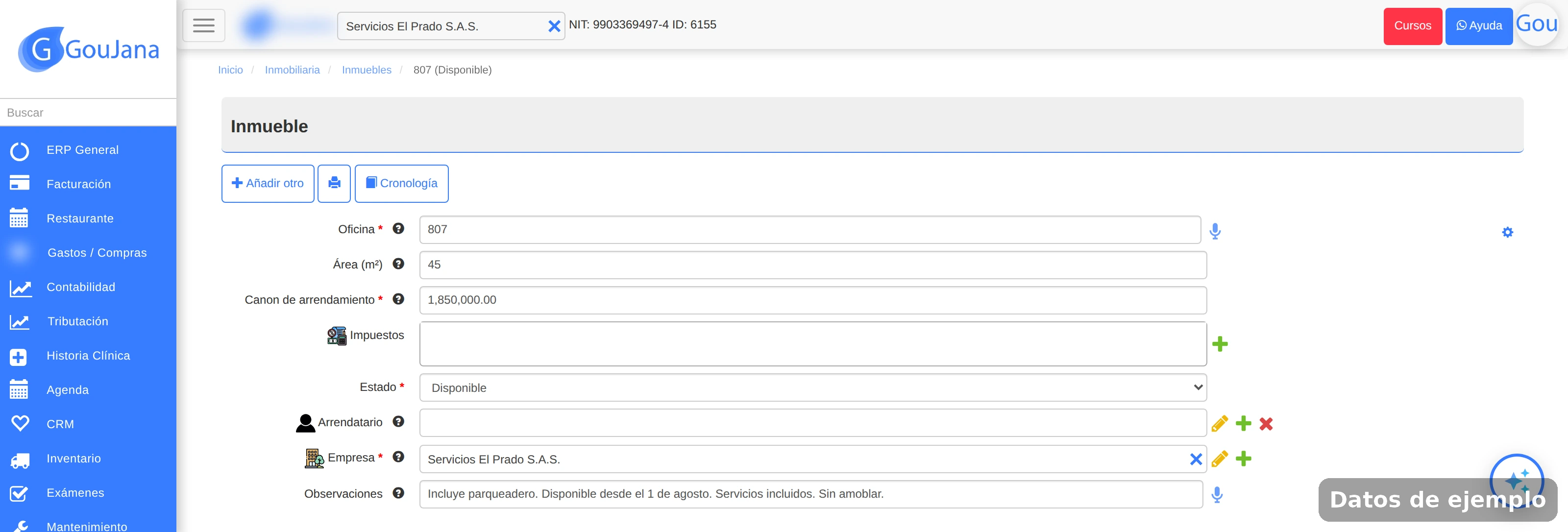Click the hamburger menu toggle button
This screenshot has height=532, width=1568.
click(x=203, y=25)
